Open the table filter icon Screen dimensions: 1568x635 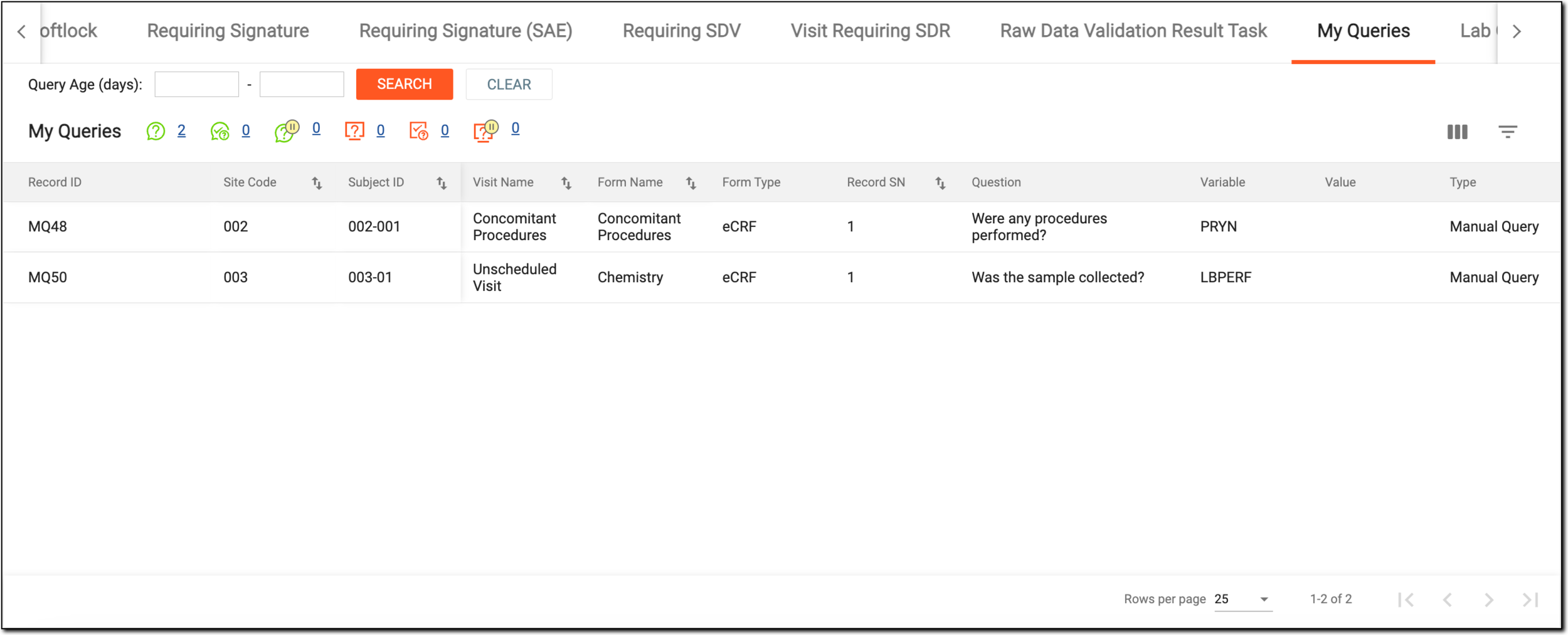pos(1508,132)
